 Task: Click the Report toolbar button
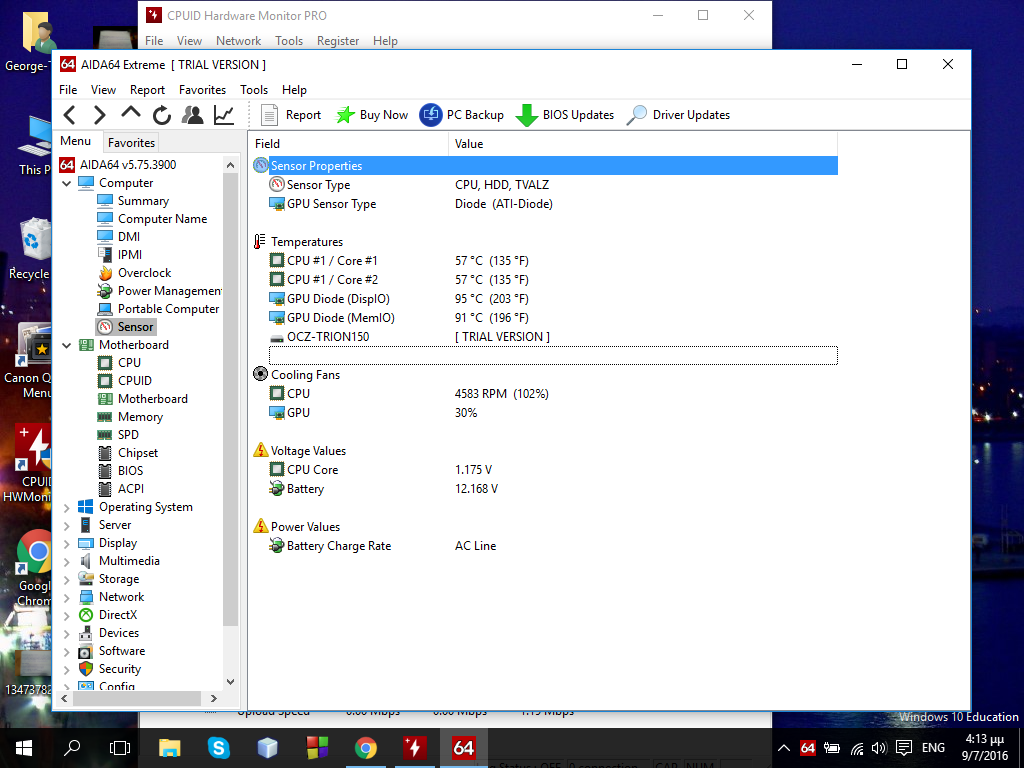[x=291, y=115]
